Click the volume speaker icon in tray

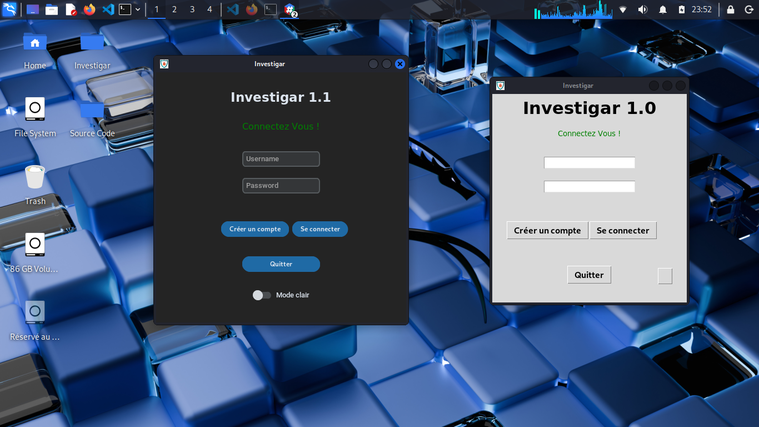coord(643,9)
